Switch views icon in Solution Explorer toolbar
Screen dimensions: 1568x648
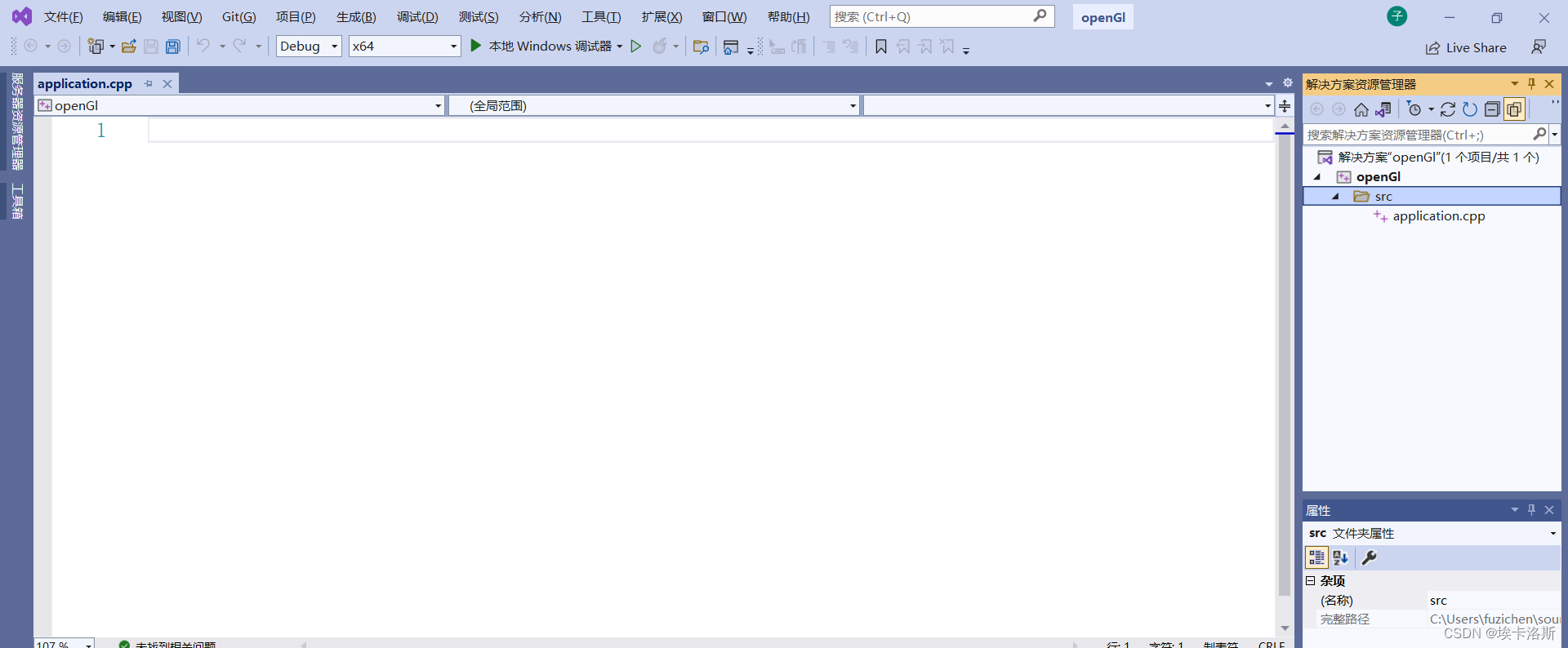pyautogui.click(x=1383, y=109)
